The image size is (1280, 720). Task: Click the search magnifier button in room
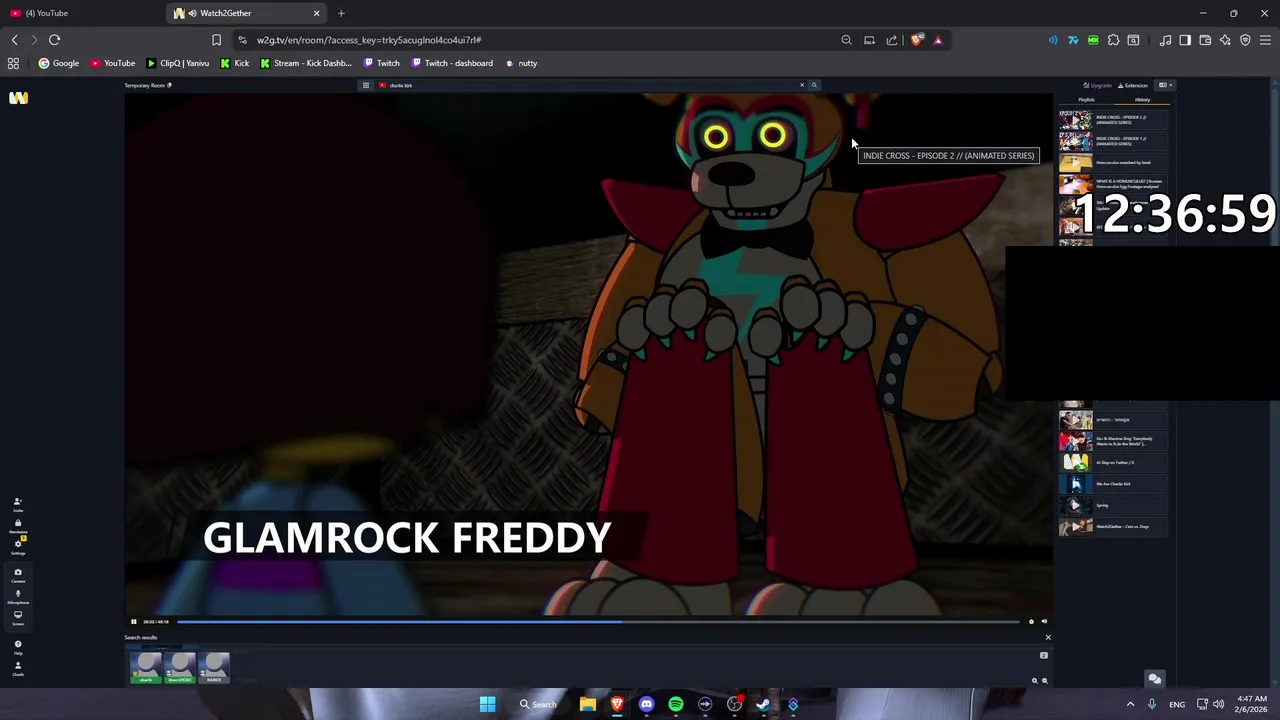point(814,85)
